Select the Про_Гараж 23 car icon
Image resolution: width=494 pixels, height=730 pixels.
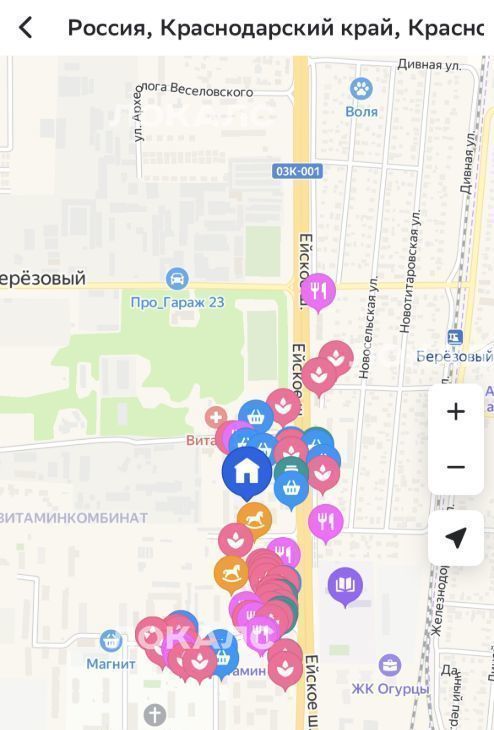177,278
